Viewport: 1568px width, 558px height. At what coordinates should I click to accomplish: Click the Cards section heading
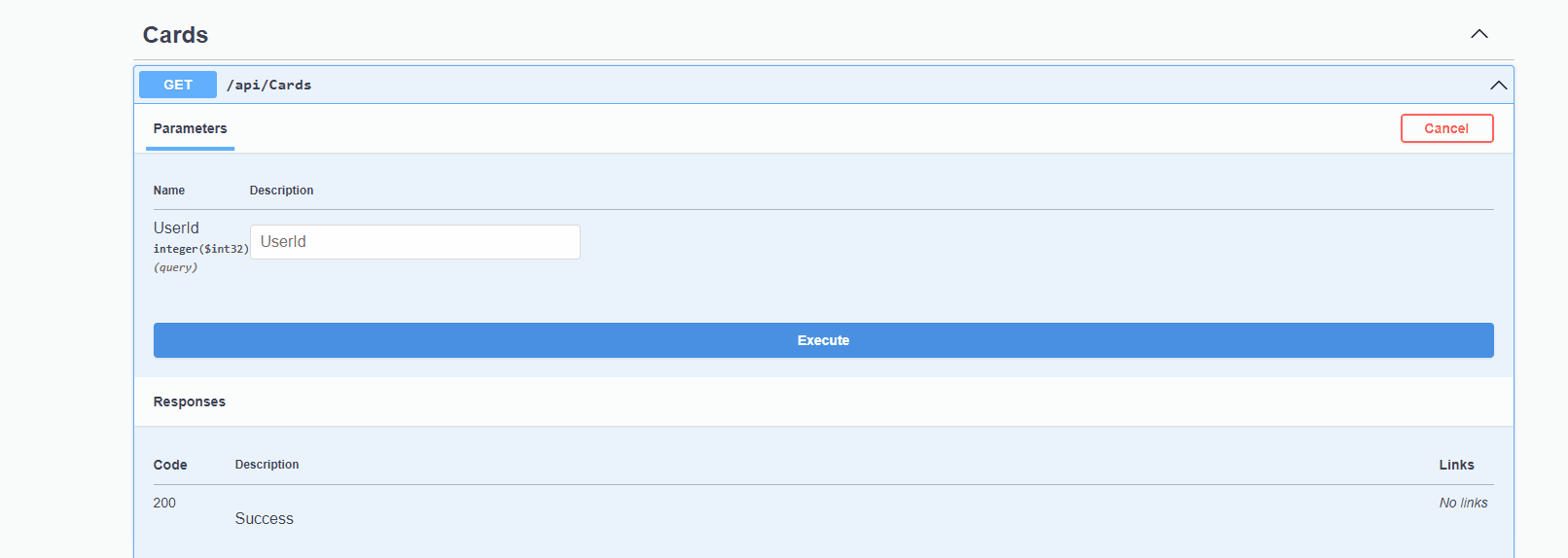click(x=175, y=35)
